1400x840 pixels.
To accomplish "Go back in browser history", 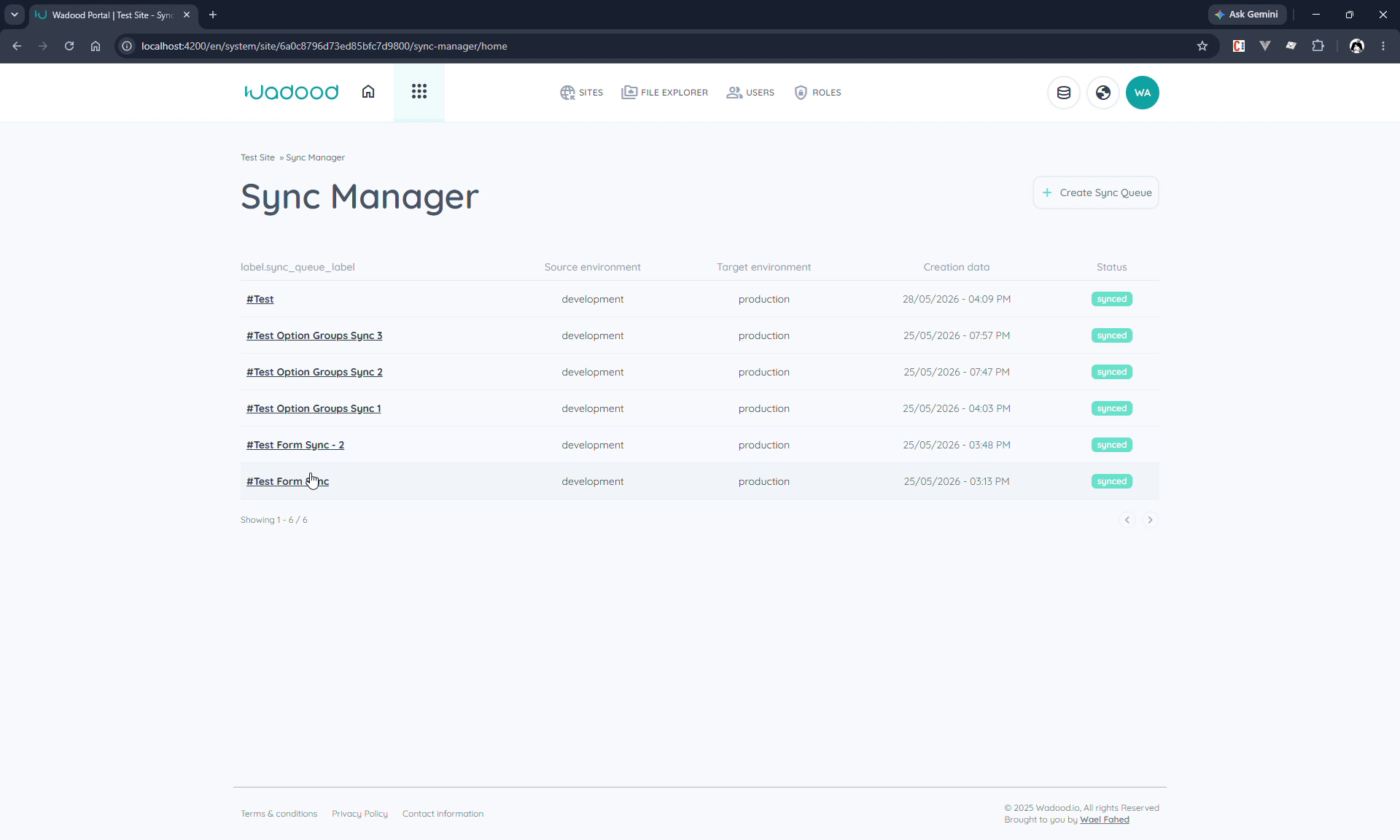I will pos(17,46).
